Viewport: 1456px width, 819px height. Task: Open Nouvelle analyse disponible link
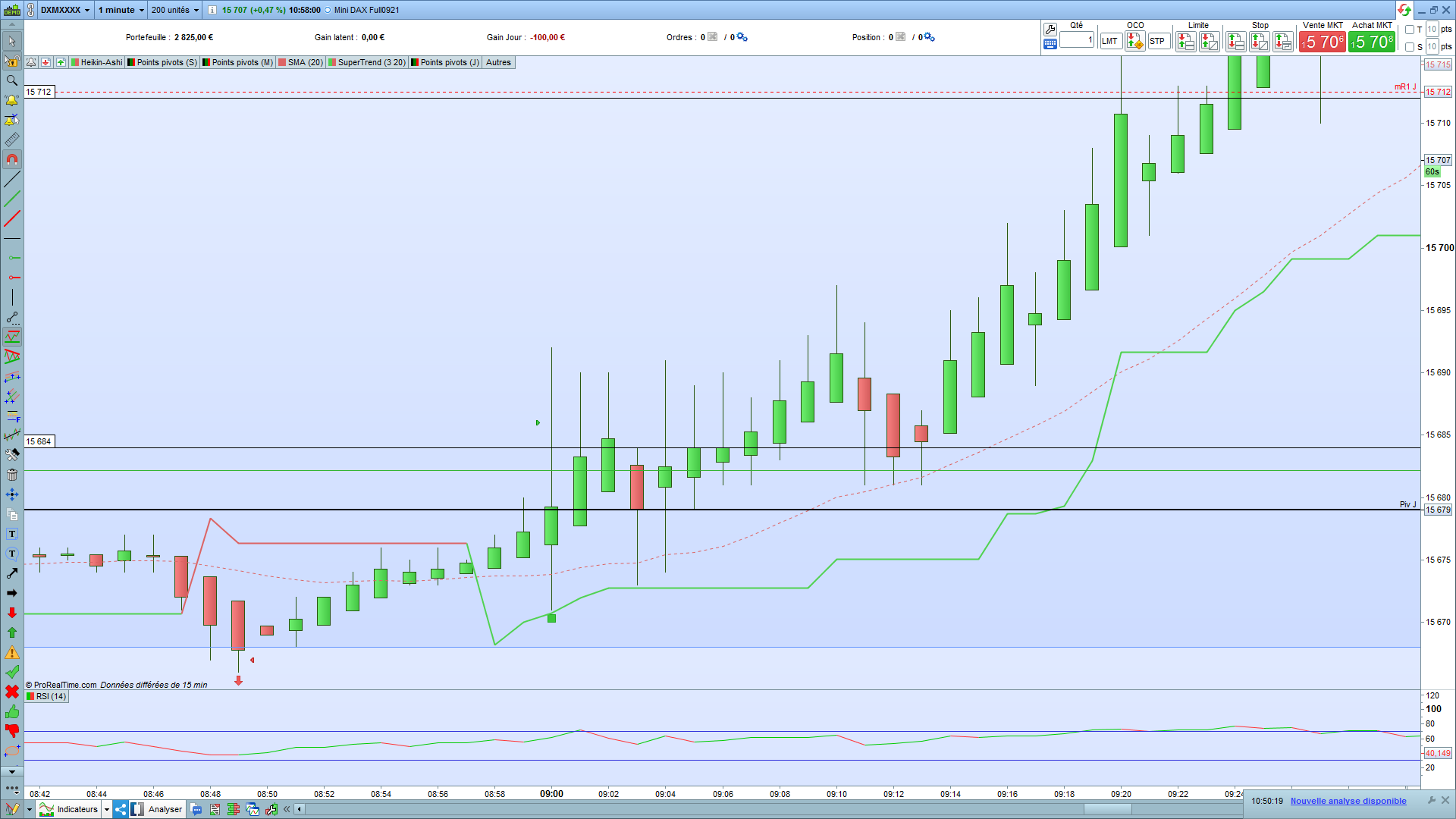tap(1348, 801)
